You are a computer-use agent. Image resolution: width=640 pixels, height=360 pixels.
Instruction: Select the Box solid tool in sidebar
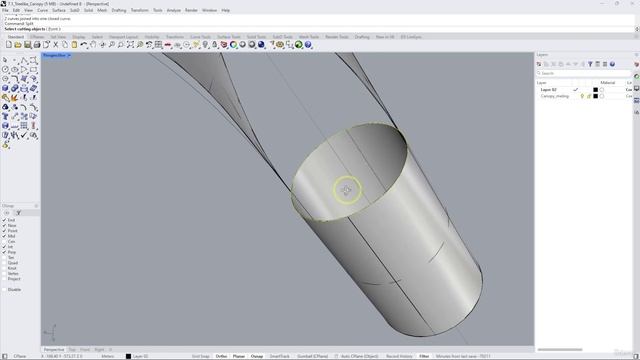(x=5, y=88)
